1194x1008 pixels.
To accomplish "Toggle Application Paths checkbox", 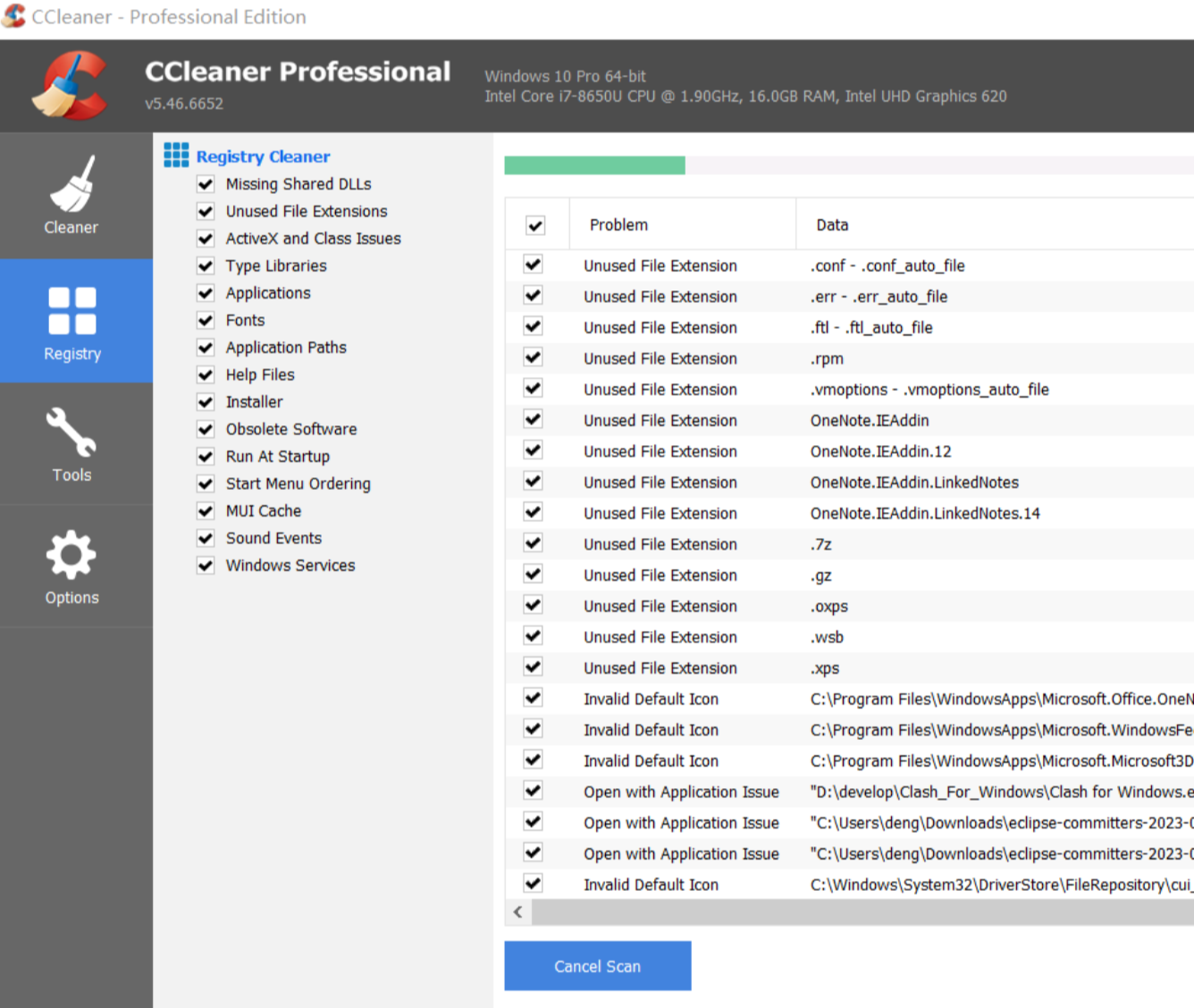I will tap(206, 348).
